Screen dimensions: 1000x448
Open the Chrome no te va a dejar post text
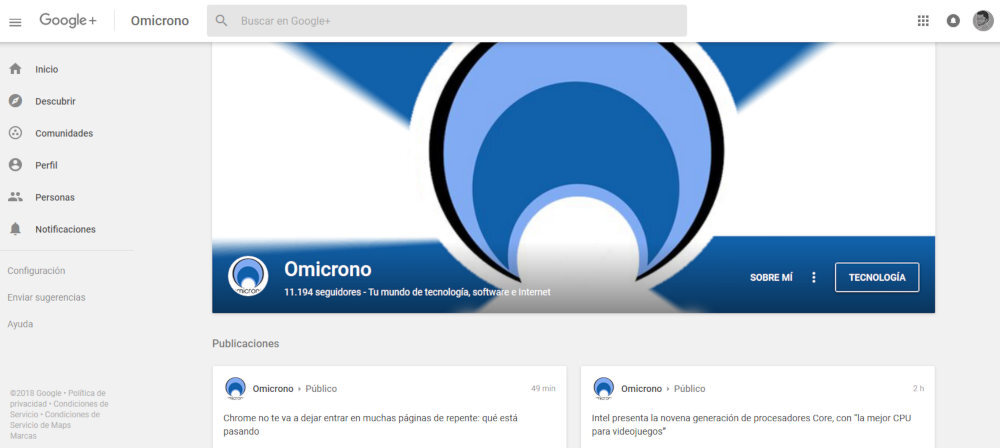371,425
